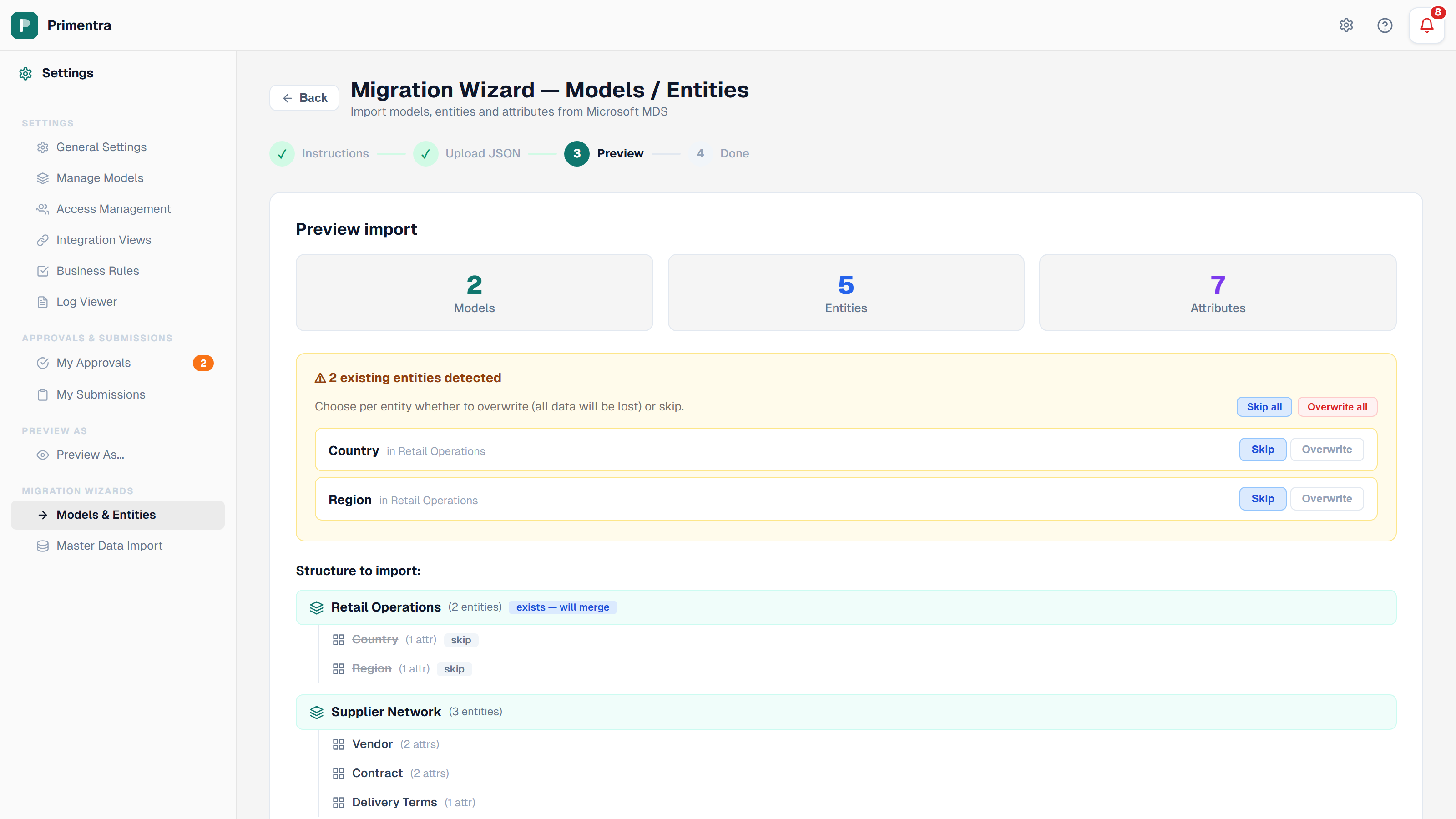Click the 7 Attributes summary card

[x=1218, y=293]
